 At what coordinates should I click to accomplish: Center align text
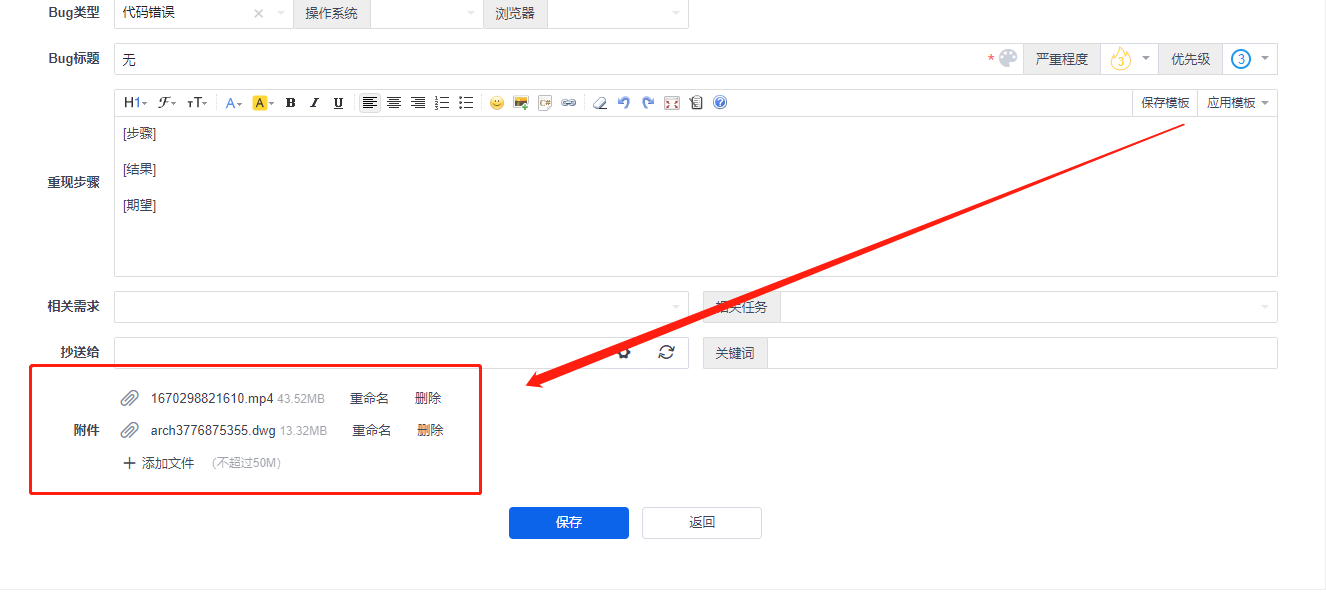394,103
